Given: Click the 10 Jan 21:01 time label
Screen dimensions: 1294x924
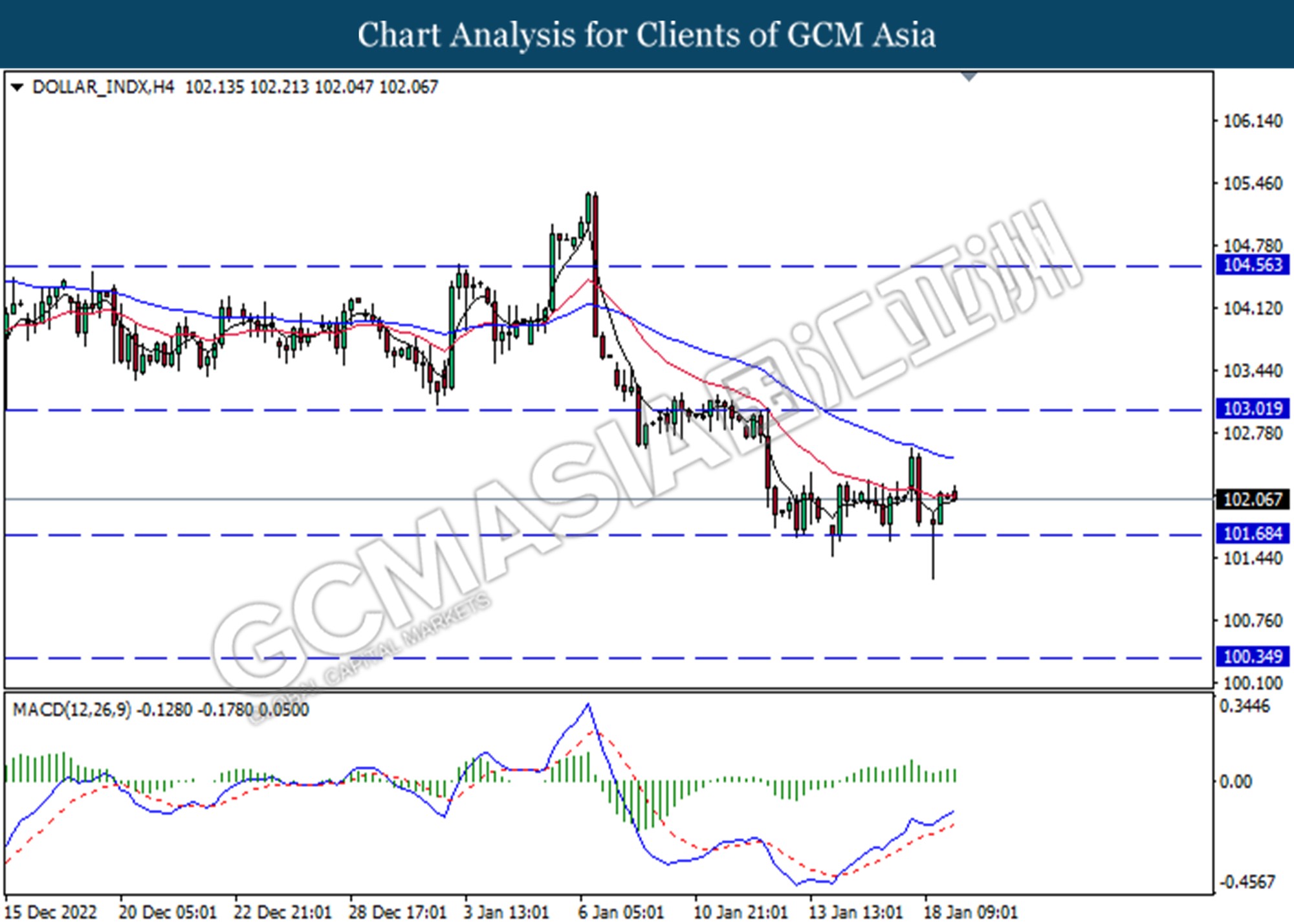Looking at the screenshot, I should click(741, 912).
